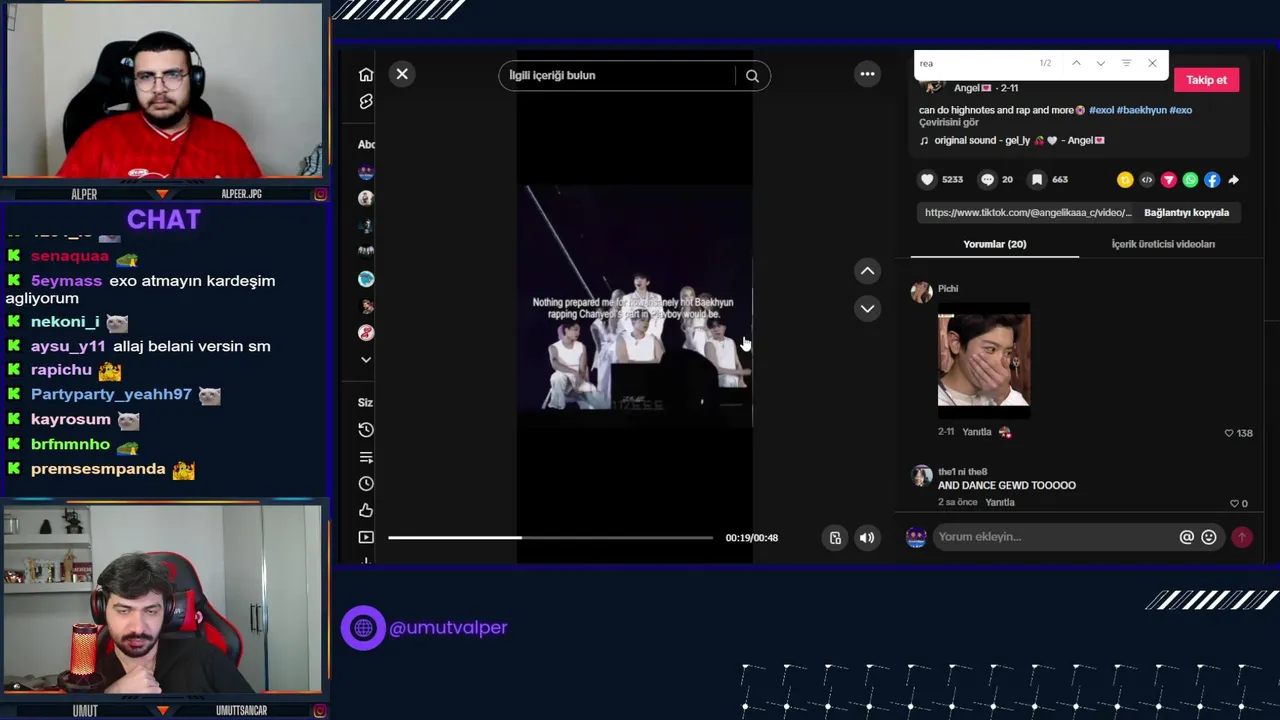Click the Yorum ekleyin comment field

pos(1055,537)
